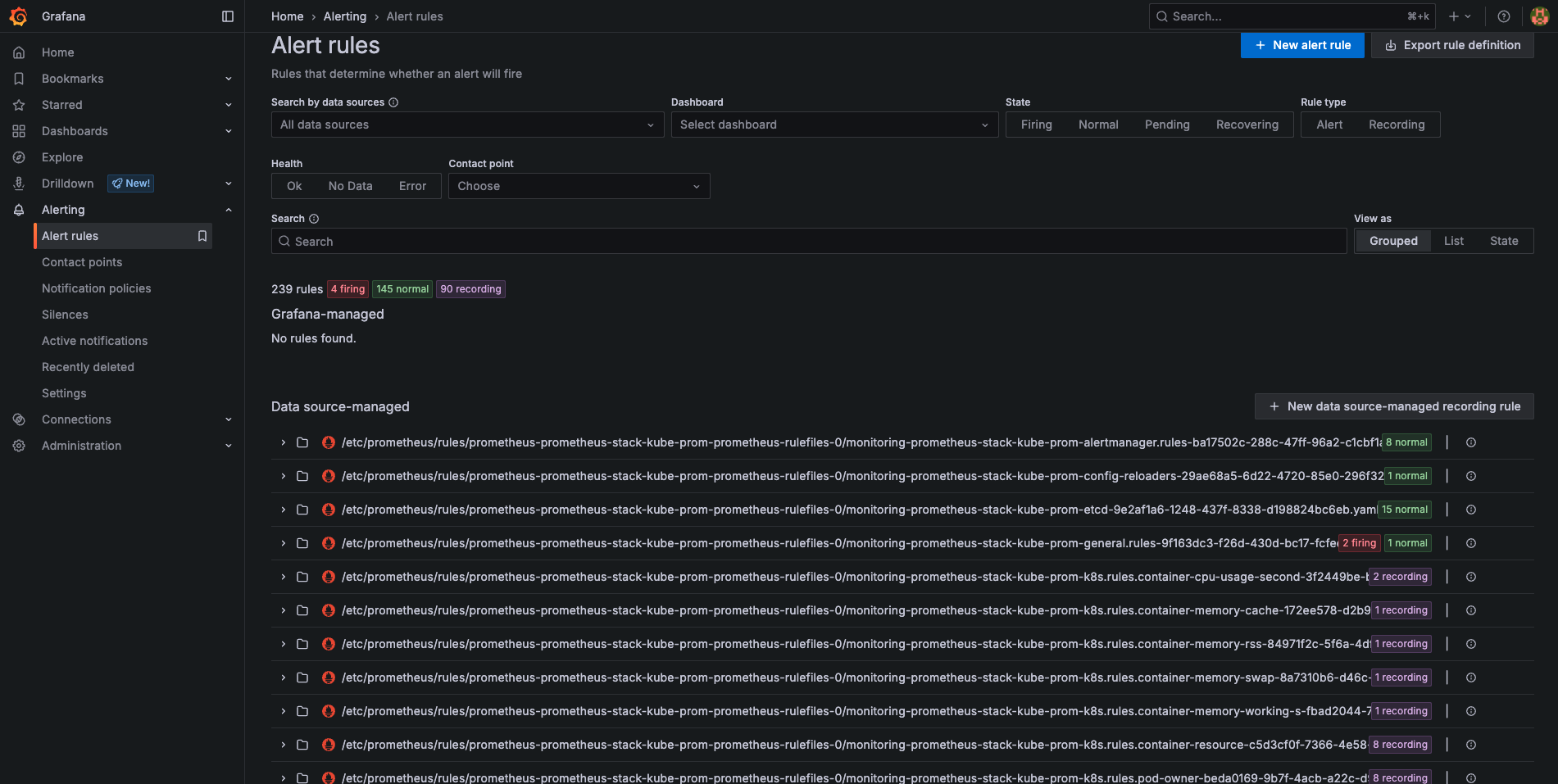Click the Home house icon in sidebar
This screenshot has height=784, width=1558.
[19, 52]
